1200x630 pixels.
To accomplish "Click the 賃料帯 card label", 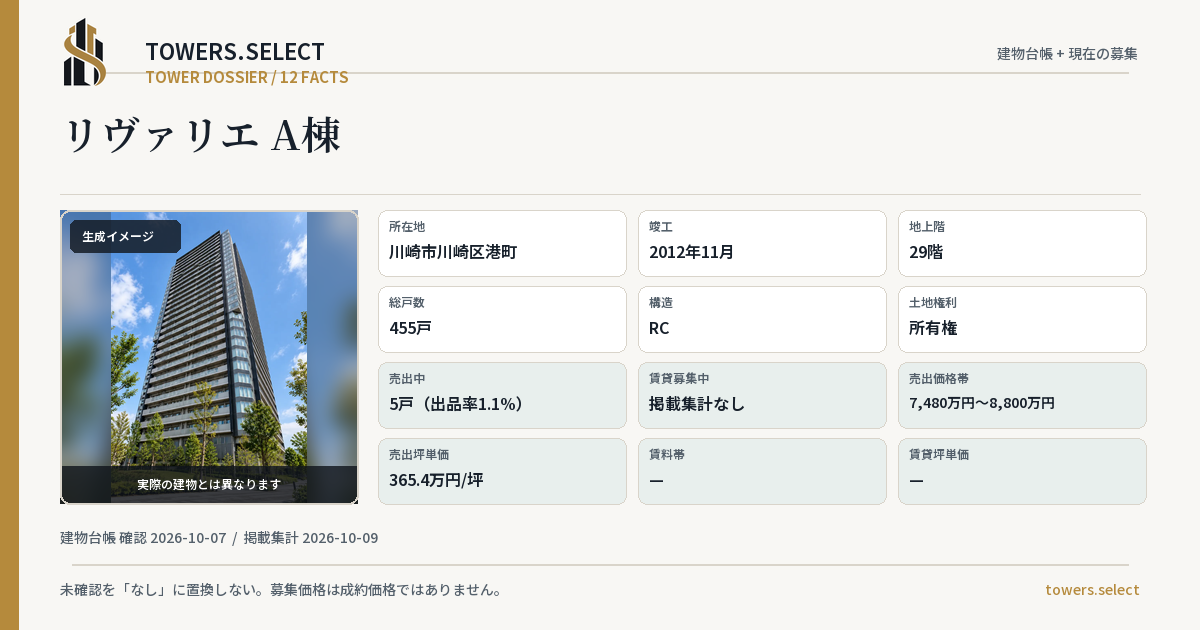I will point(667,455).
